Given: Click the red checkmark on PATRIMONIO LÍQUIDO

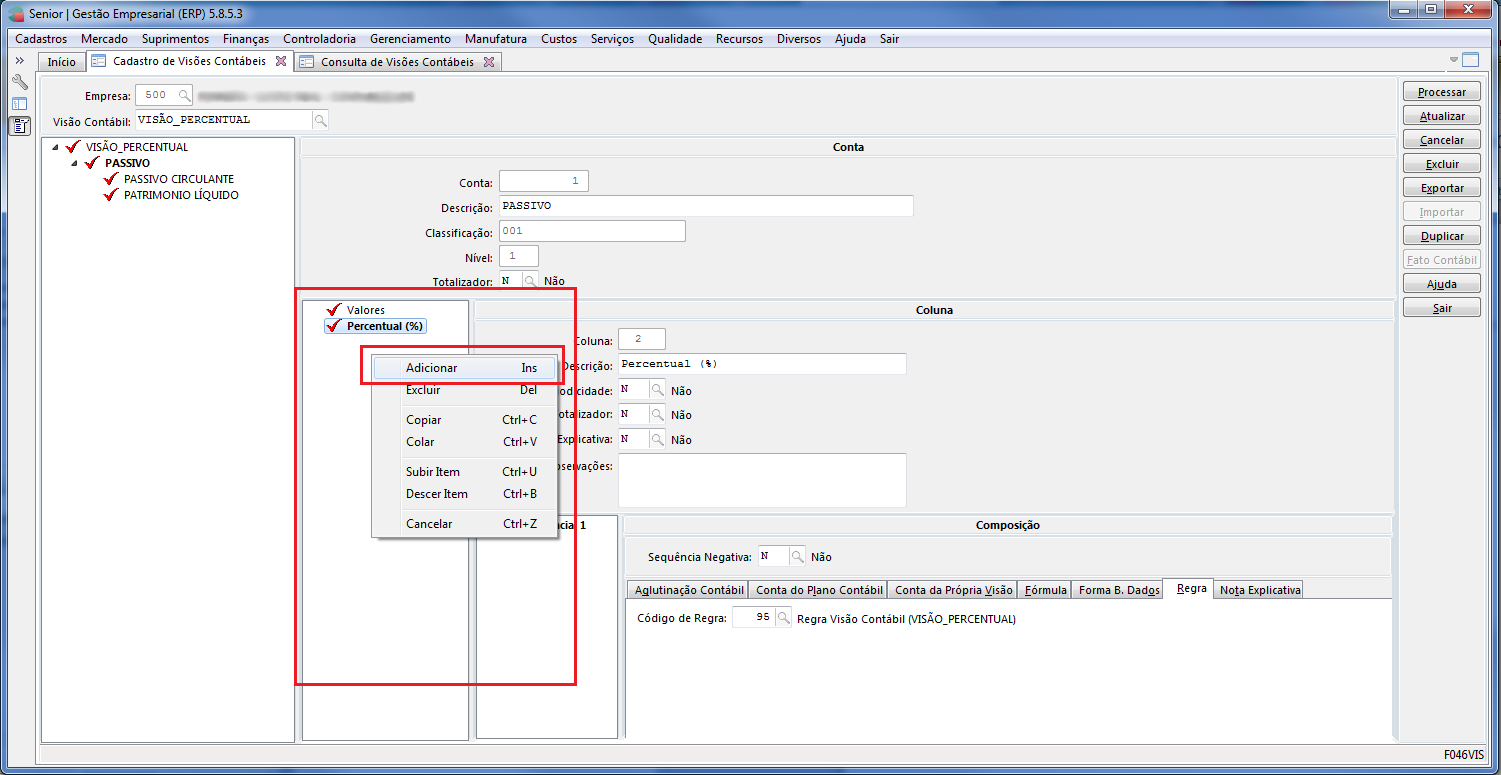Looking at the screenshot, I should [111, 195].
